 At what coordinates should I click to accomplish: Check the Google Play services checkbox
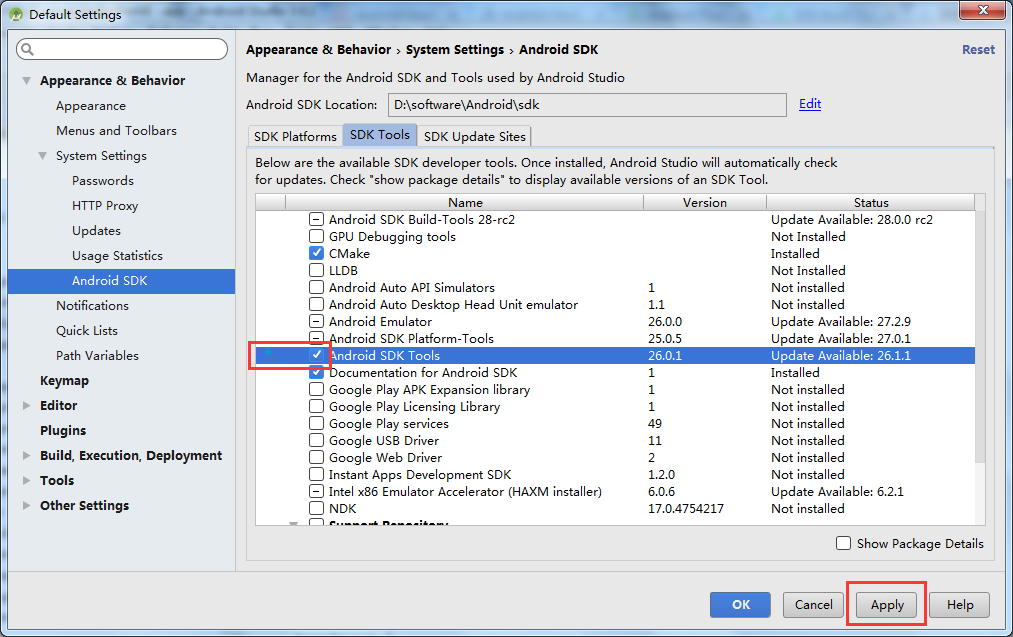click(316, 423)
